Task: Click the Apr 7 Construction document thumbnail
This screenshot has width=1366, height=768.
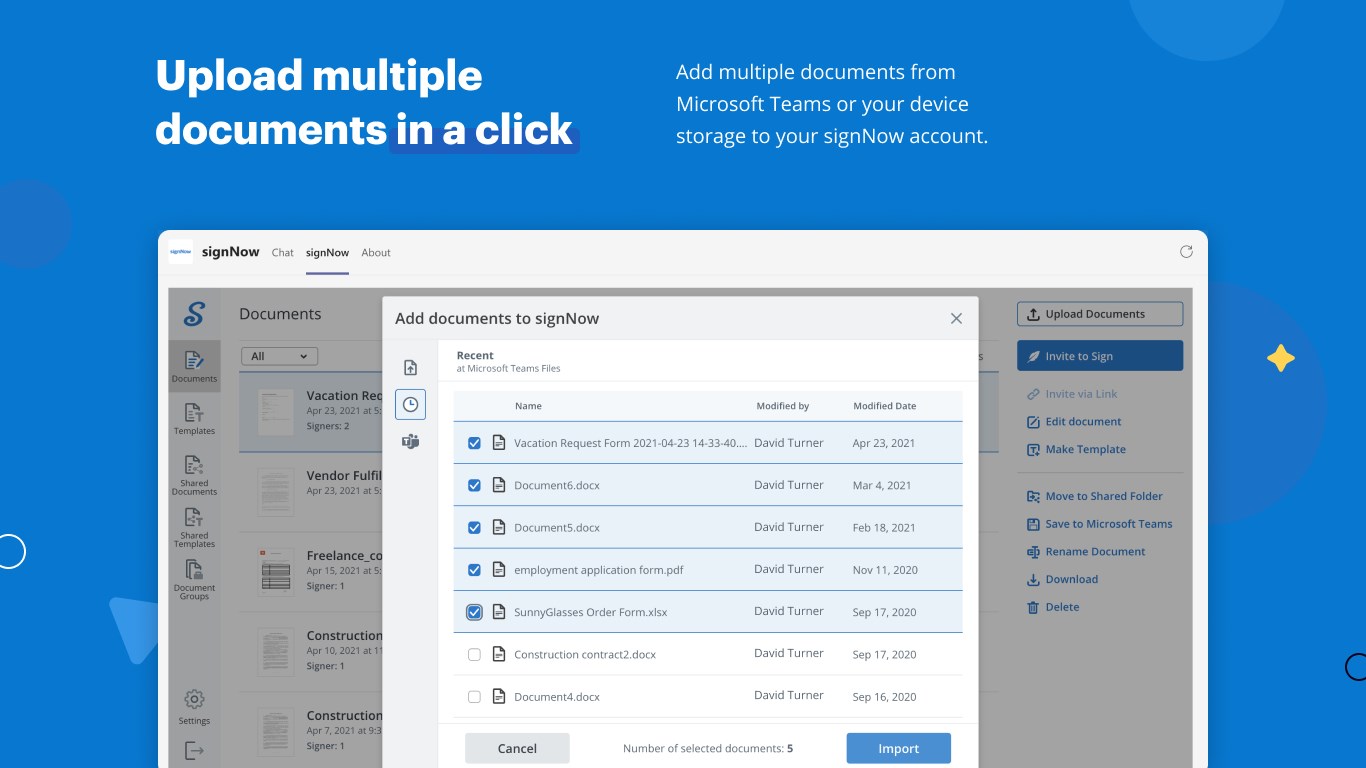Action: click(275, 731)
